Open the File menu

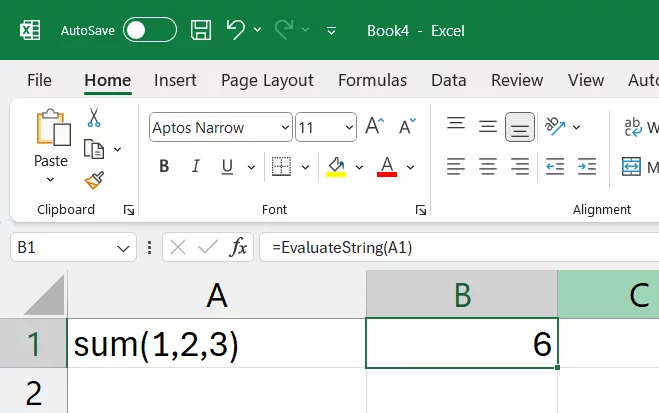click(39, 80)
